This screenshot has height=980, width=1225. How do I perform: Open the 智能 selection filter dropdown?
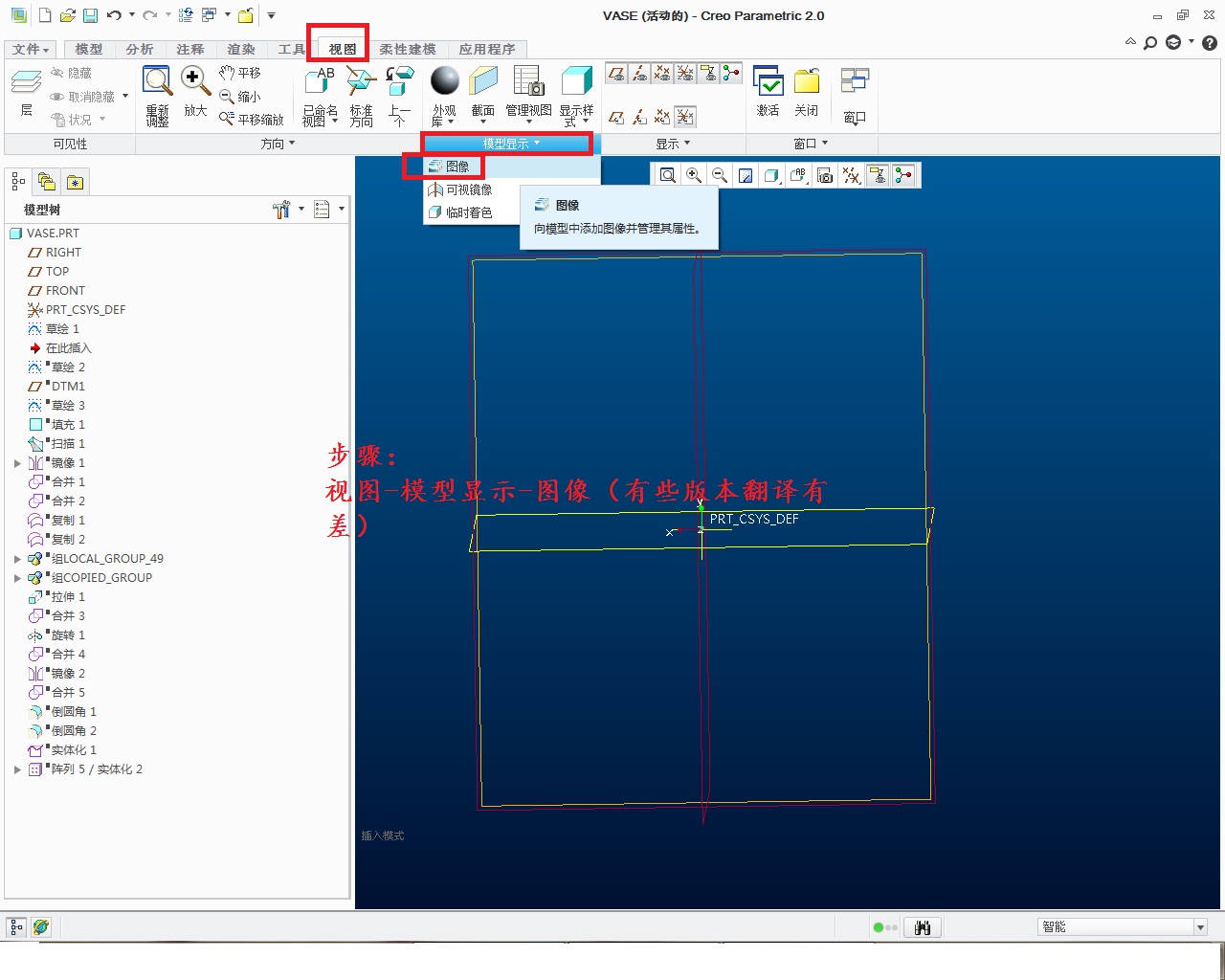(1200, 927)
